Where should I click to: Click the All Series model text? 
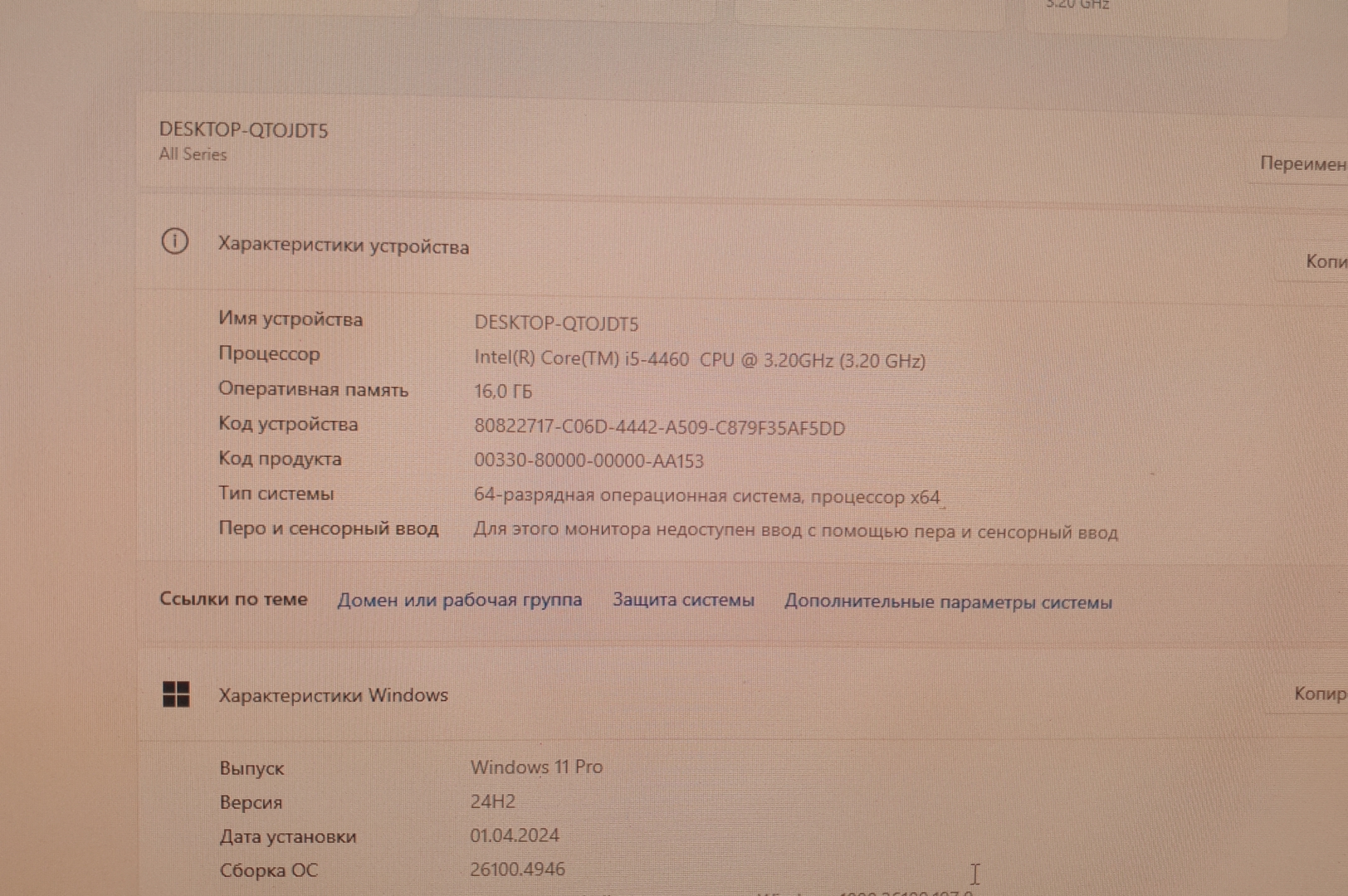pos(193,154)
